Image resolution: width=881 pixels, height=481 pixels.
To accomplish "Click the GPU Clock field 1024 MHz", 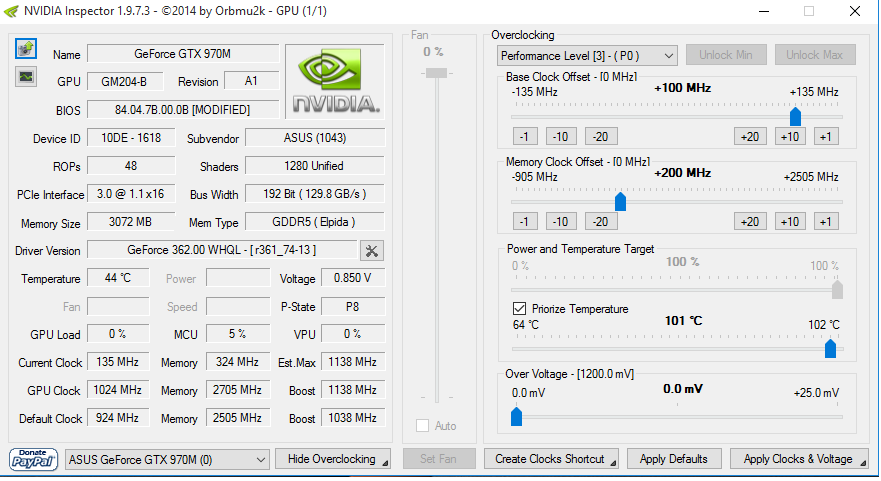I will [118, 390].
